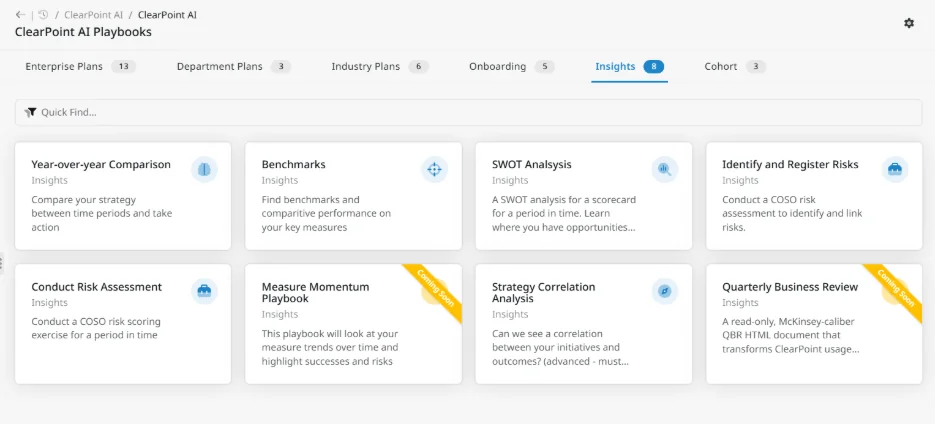Image resolution: width=936 pixels, height=424 pixels.
Task: Click the count badge 13 on Enterprise Plans
Action: pos(124,66)
